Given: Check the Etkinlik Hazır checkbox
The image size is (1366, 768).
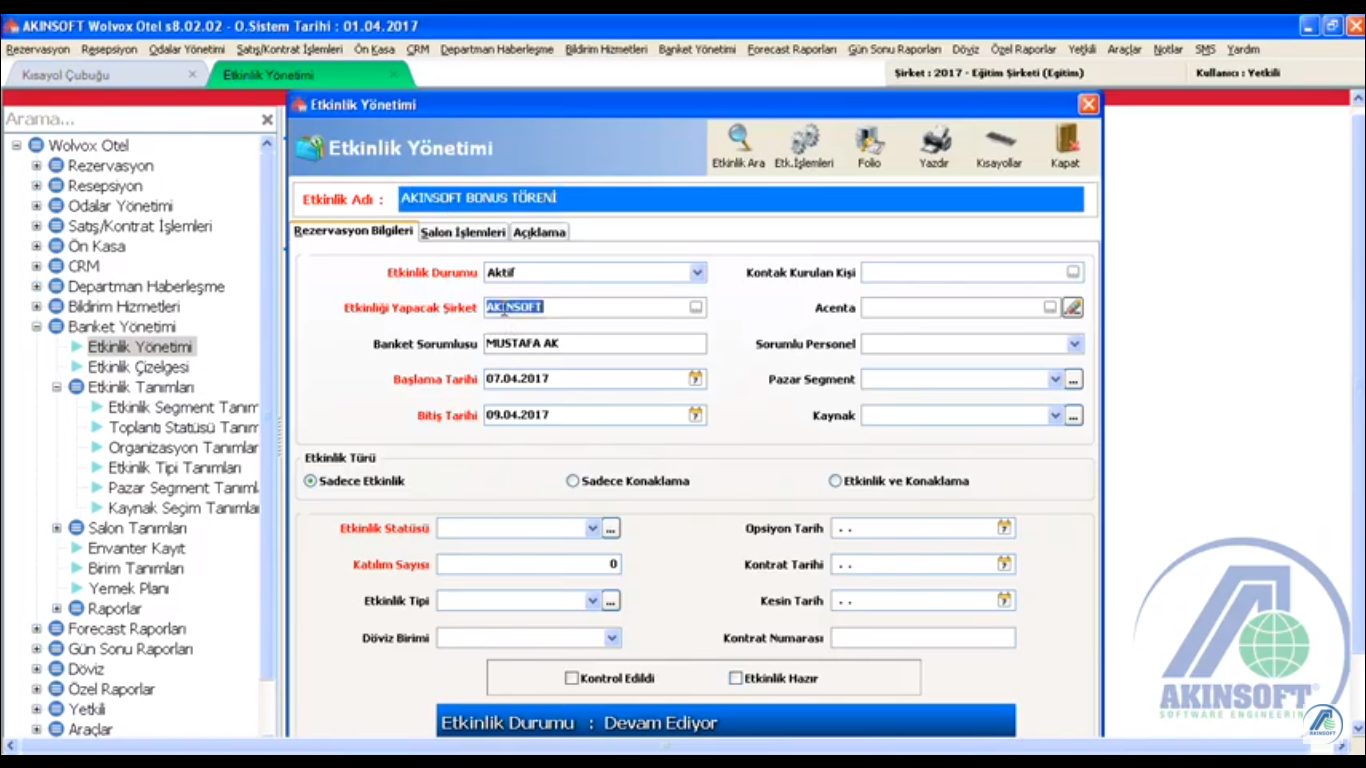Looking at the screenshot, I should (x=736, y=678).
